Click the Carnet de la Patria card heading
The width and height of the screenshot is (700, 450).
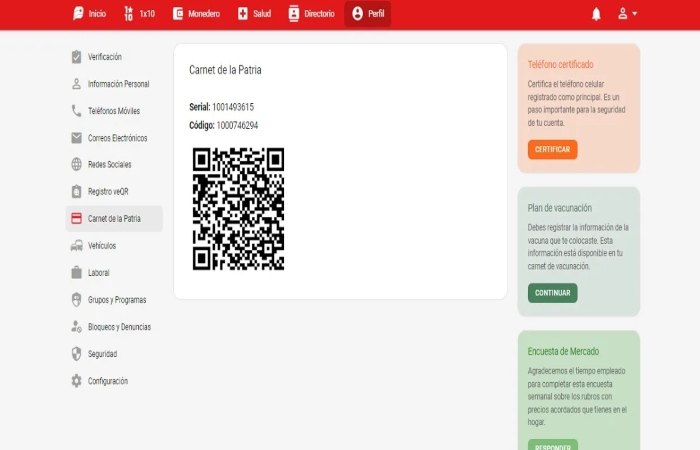point(225,70)
